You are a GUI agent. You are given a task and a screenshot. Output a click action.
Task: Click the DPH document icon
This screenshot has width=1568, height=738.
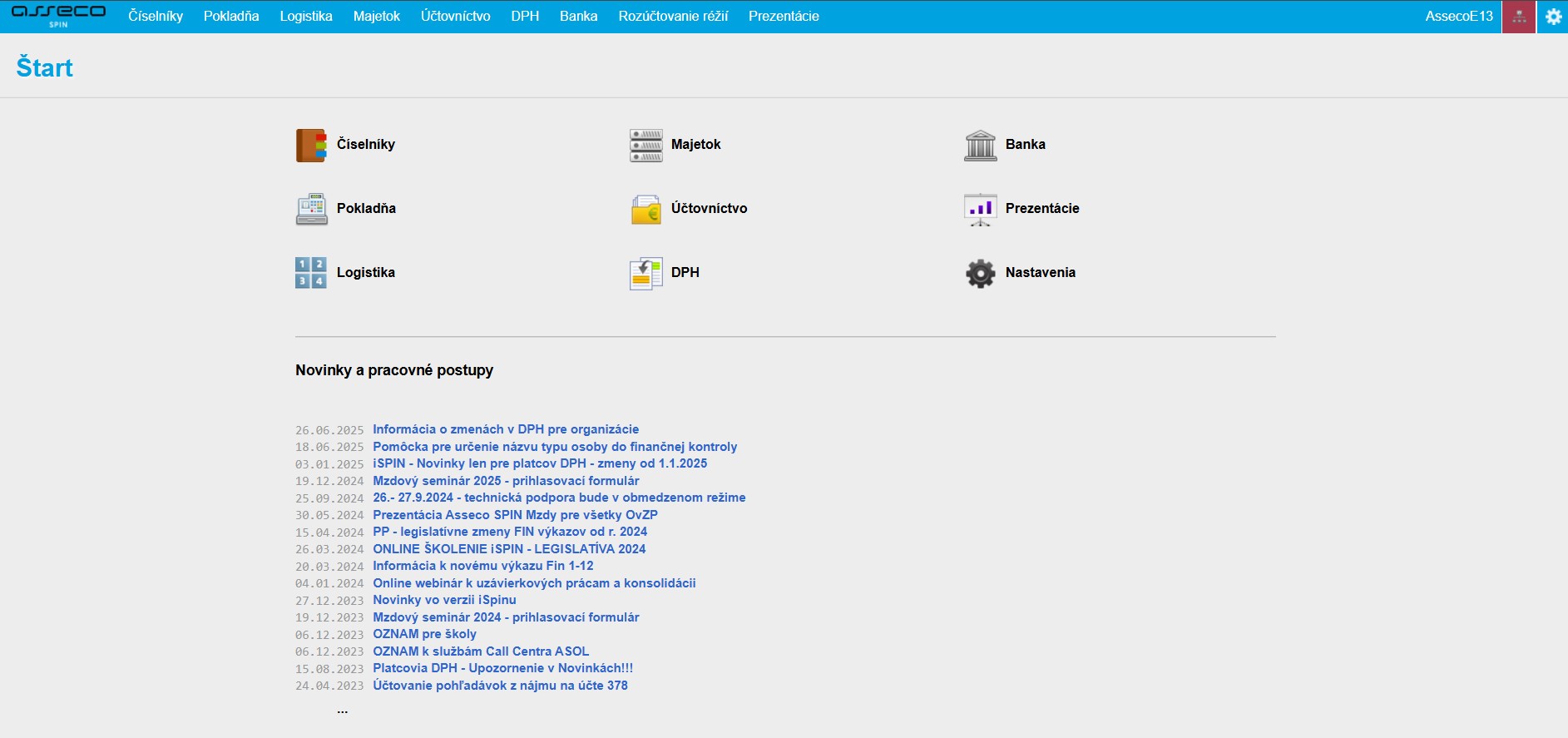click(x=646, y=273)
